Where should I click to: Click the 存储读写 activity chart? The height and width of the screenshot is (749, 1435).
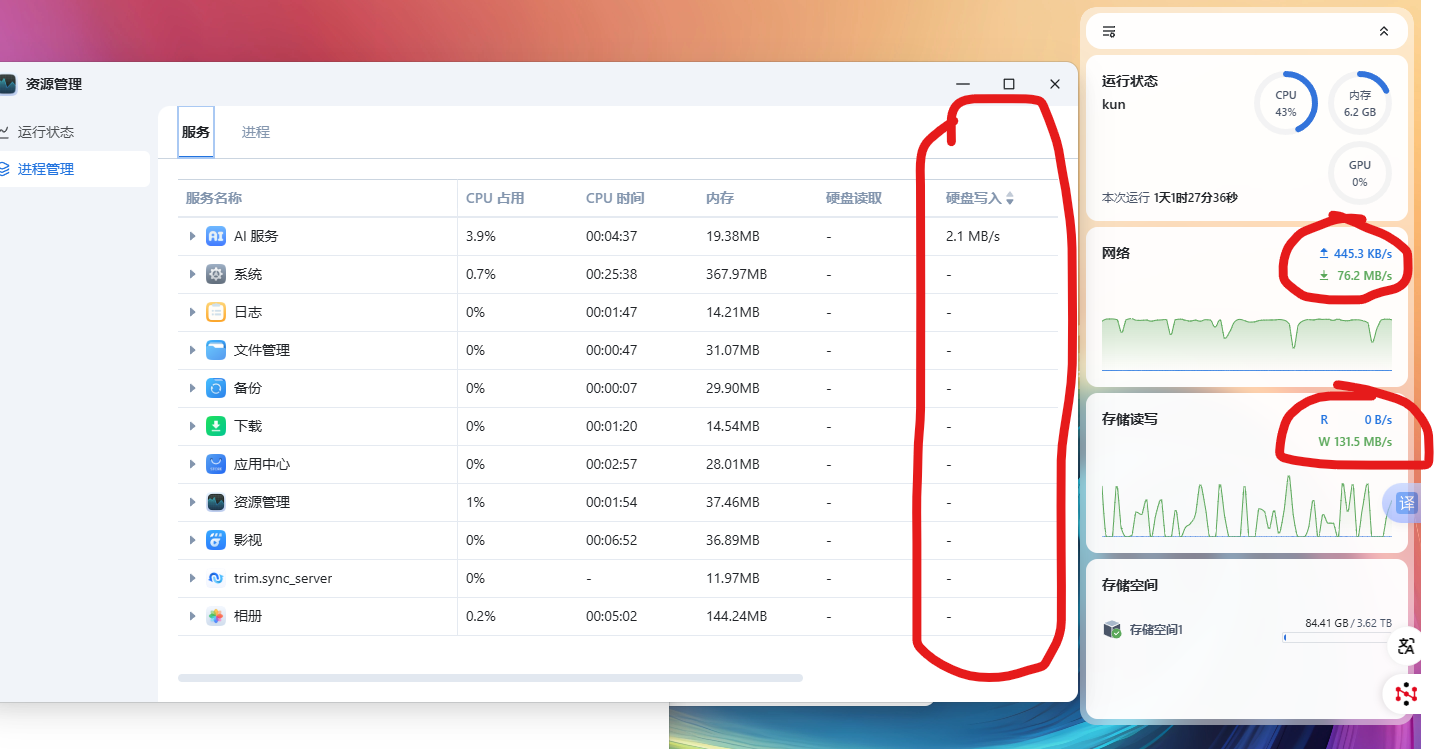point(1247,506)
